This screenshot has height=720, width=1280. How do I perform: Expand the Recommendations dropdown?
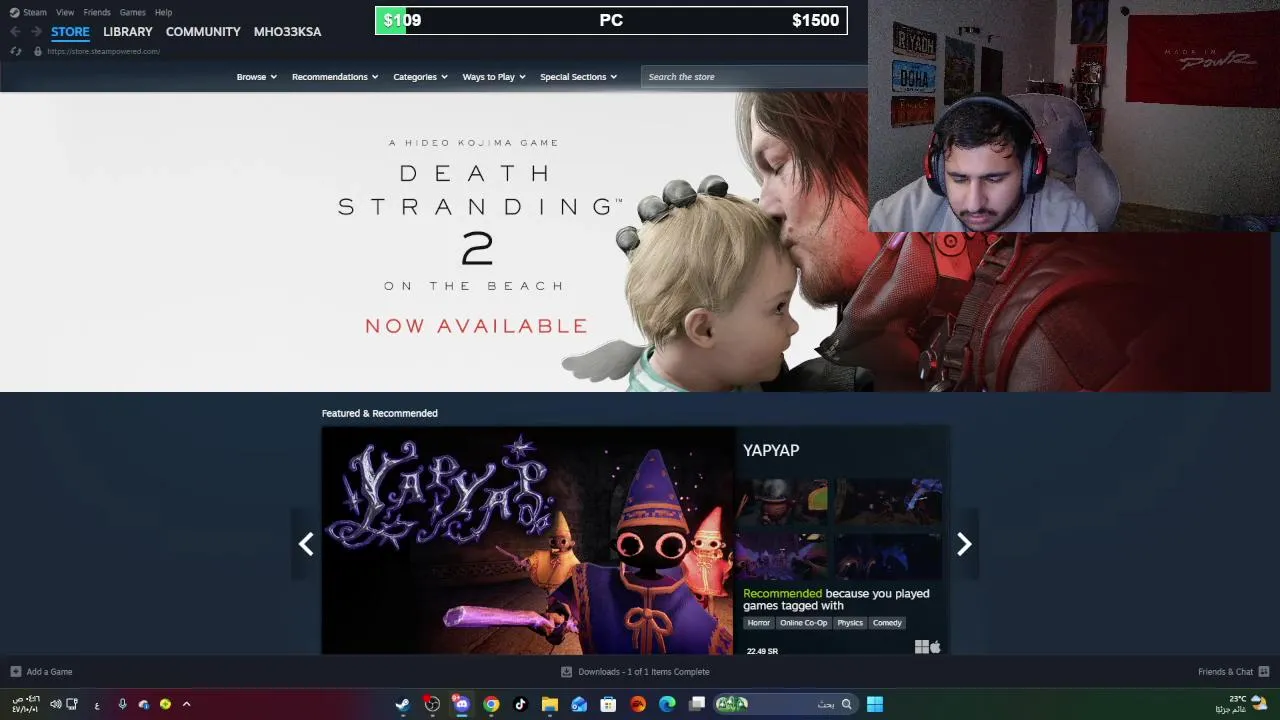pos(335,77)
